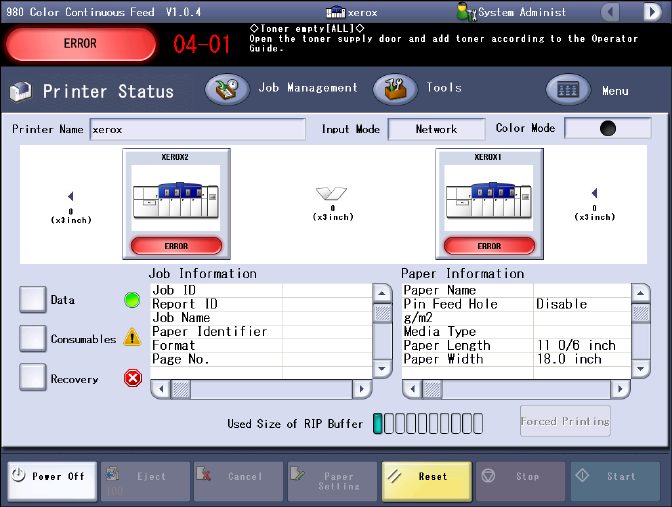Screen dimensions: 672x507
Task: Select the Paper Identifier row
Action: tap(261, 331)
